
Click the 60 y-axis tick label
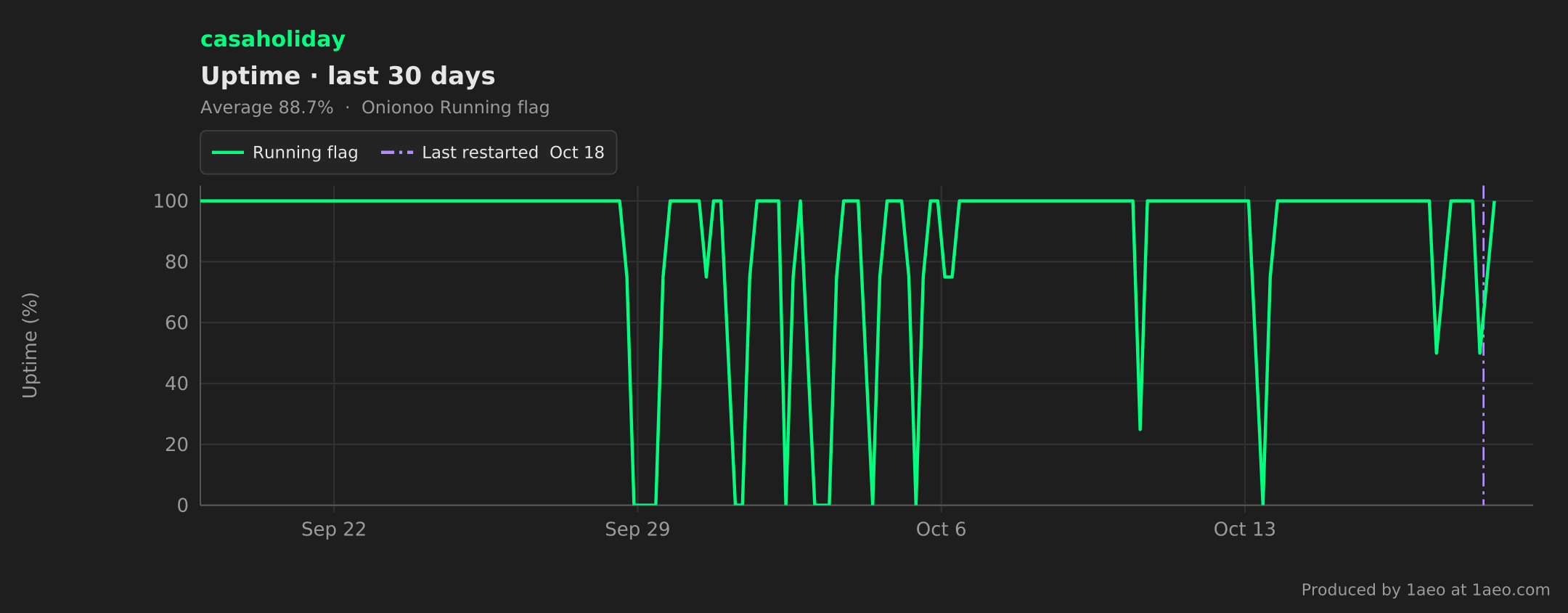click(176, 323)
